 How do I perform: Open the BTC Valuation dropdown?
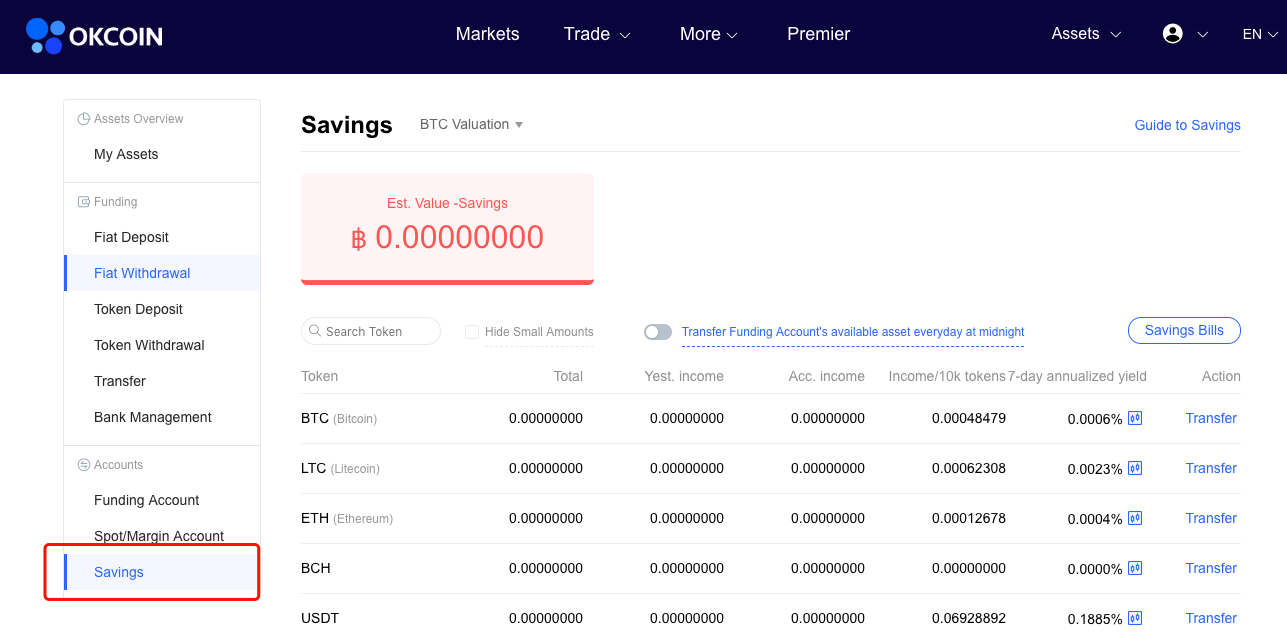point(472,125)
